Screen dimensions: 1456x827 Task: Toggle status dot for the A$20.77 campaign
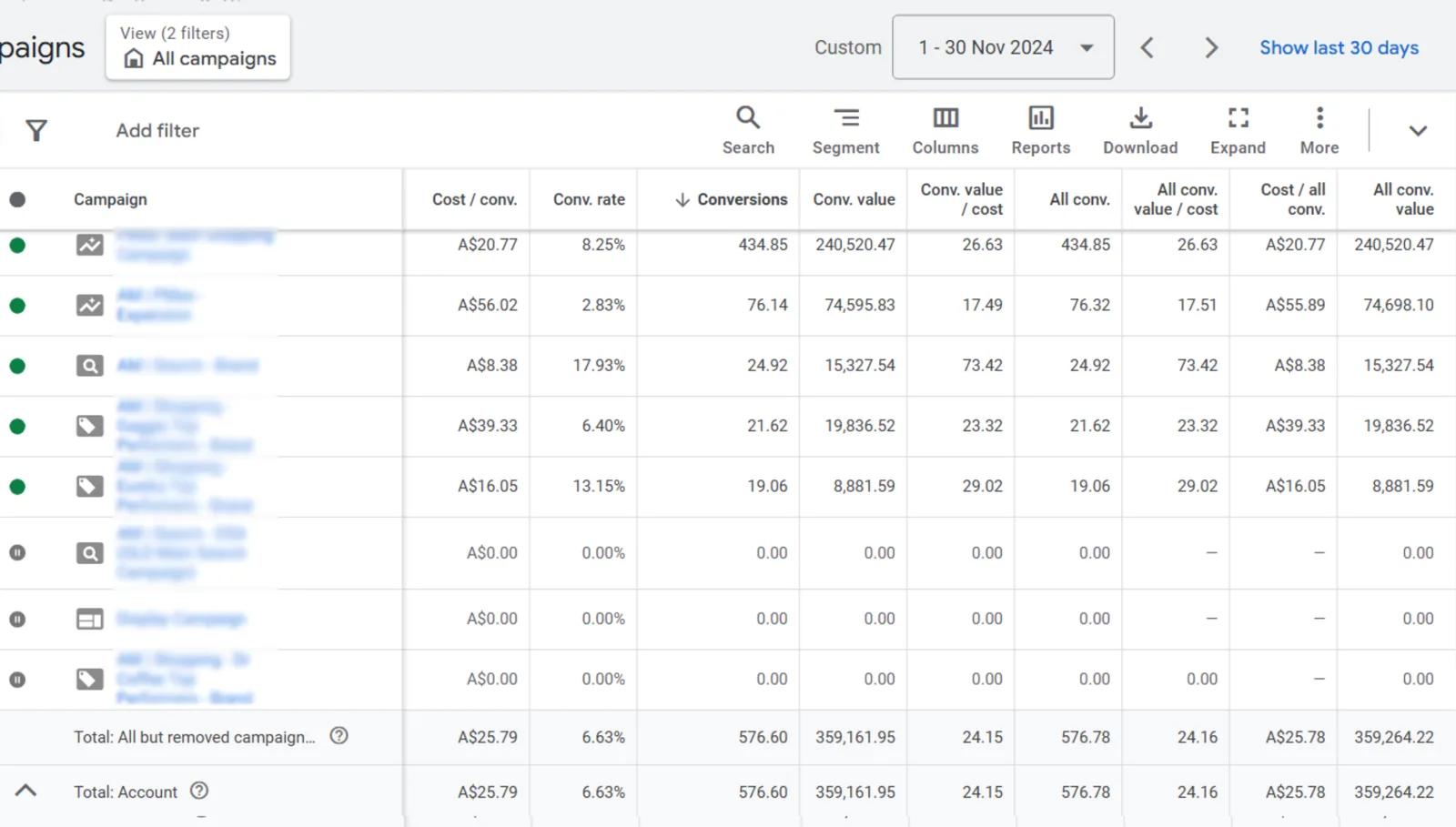17,245
